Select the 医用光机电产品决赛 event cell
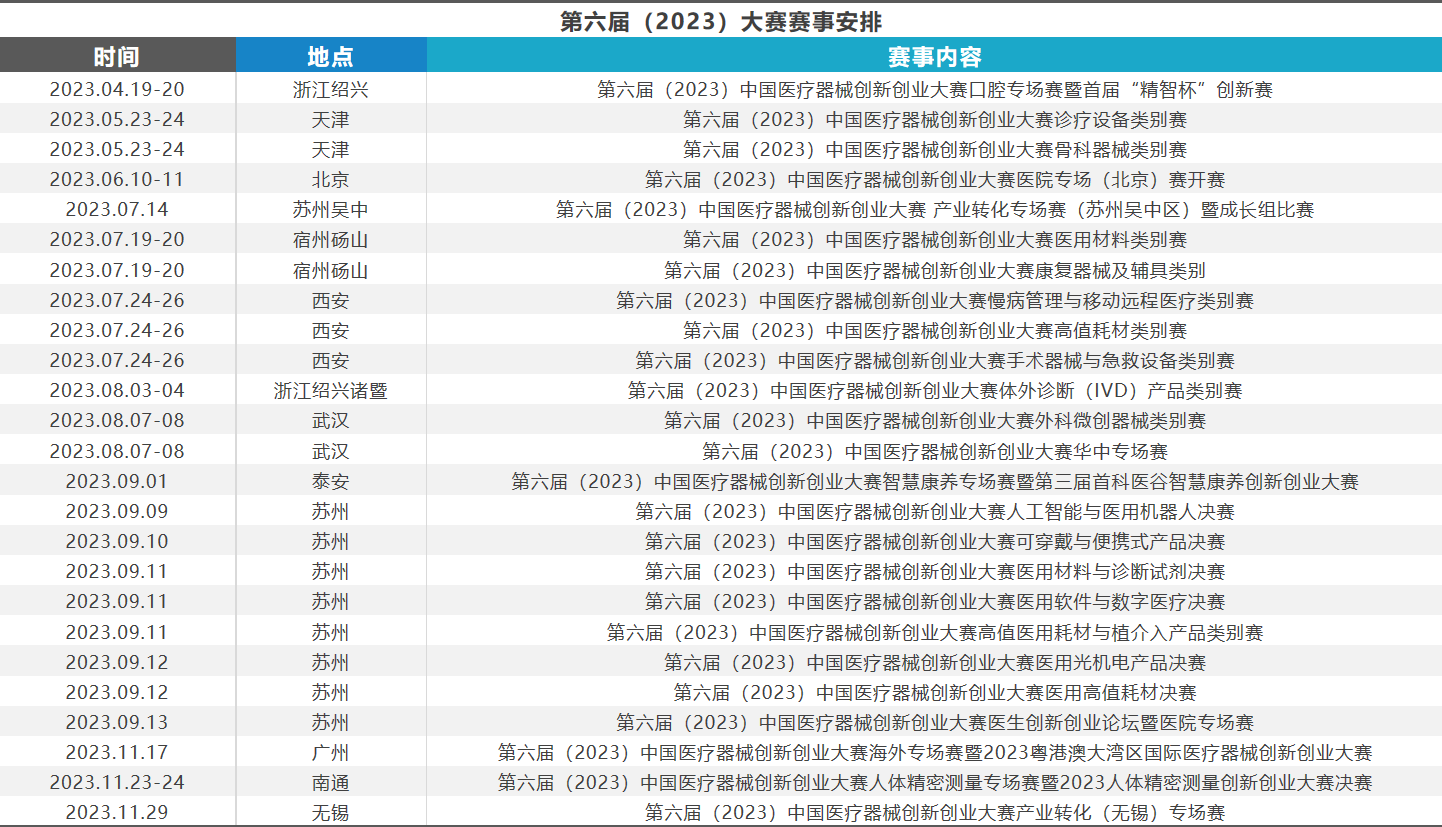 (934, 662)
